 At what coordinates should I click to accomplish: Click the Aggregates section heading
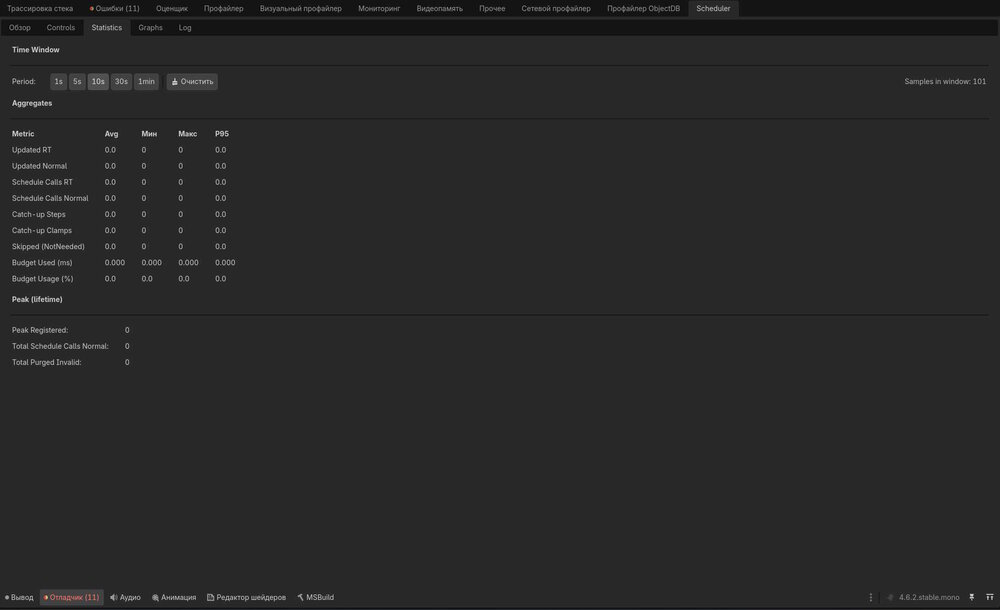[32, 103]
